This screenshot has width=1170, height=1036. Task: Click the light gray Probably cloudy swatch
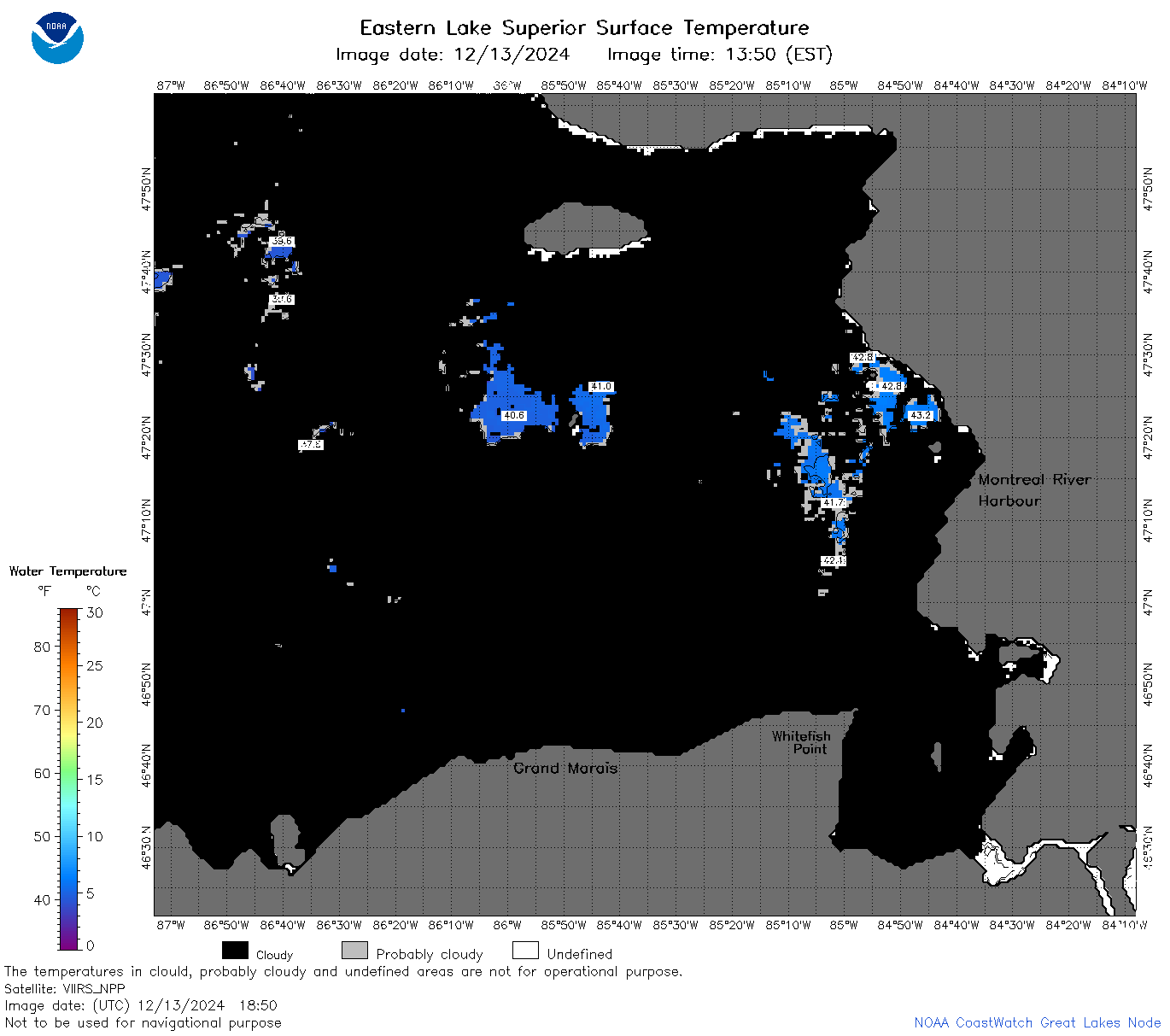354,951
